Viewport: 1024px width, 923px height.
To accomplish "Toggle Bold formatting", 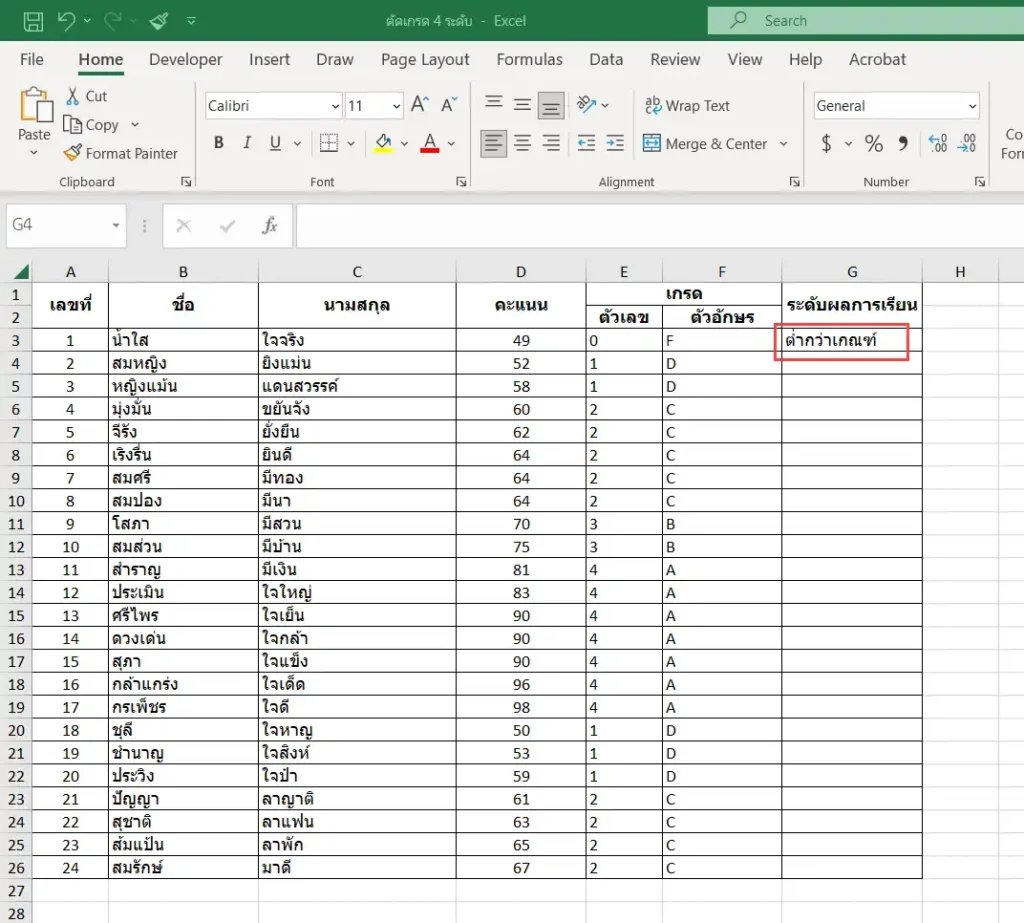I will click(x=219, y=143).
